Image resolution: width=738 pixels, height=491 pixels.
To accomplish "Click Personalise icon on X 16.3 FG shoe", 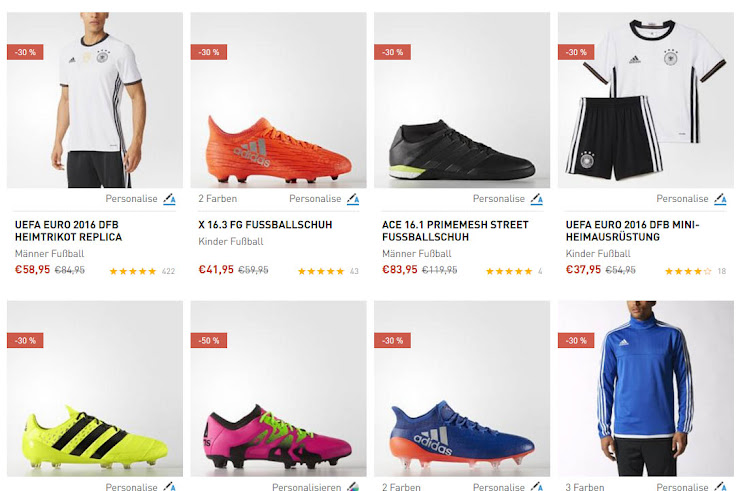I will tap(353, 199).
